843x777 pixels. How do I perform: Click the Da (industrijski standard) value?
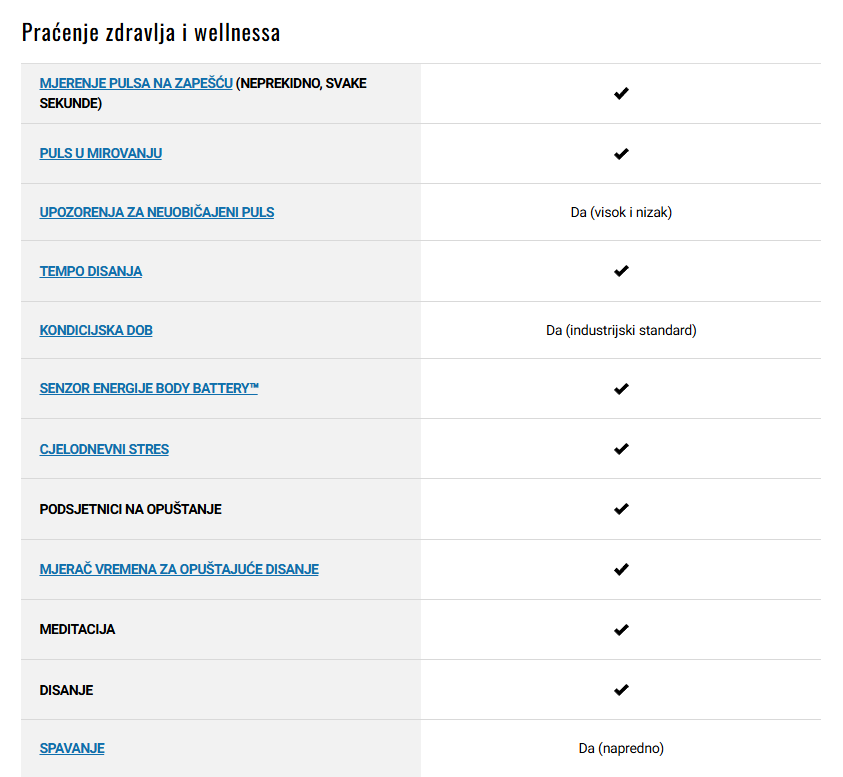pos(621,330)
